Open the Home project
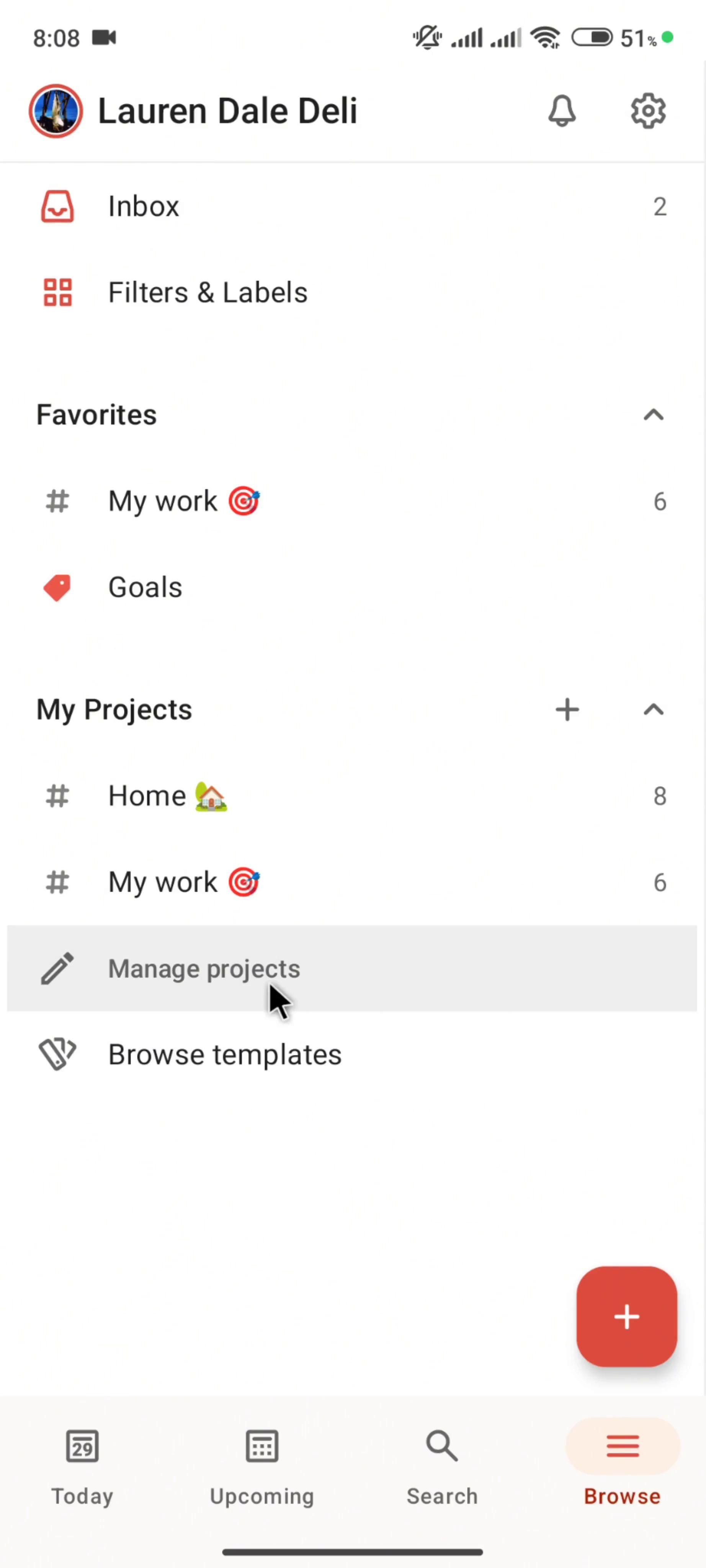This screenshot has height=1568, width=706. tap(147, 796)
